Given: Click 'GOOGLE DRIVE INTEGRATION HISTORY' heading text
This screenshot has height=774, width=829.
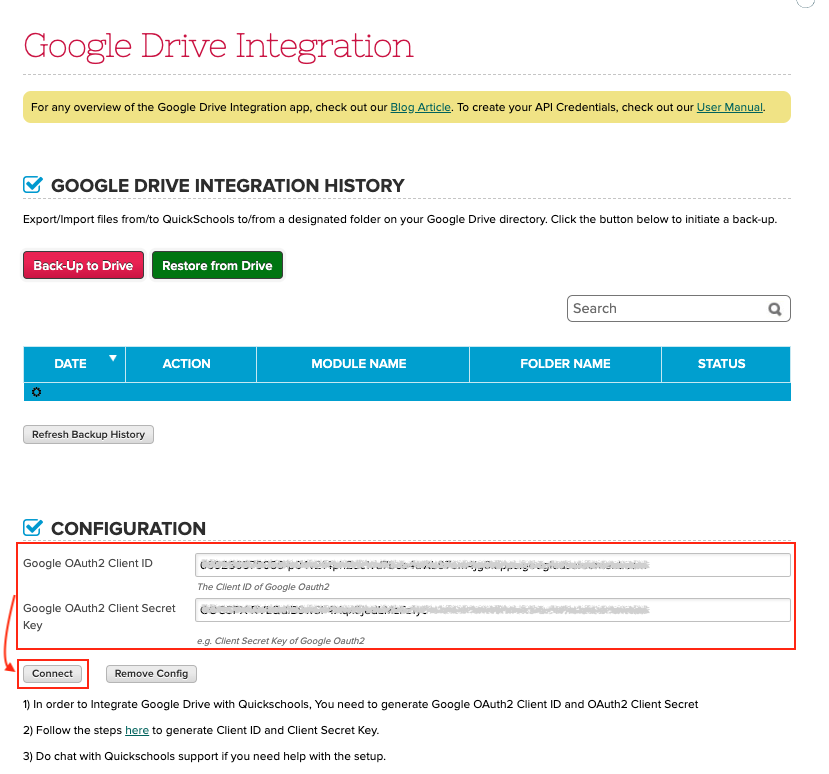Looking at the screenshot, I should pyautogui.click(x=228, y=186).
